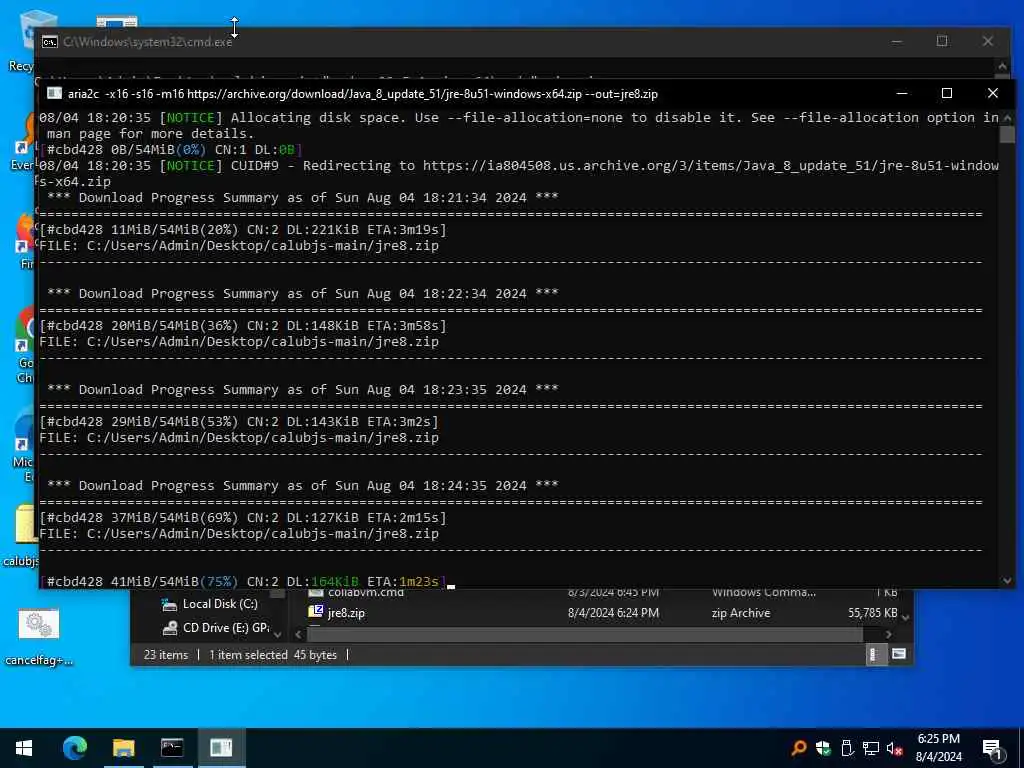The height and width of the screenshot is (768, 1024).
Task: Switch Explorer to details view layout
Action: coord(874,654)
